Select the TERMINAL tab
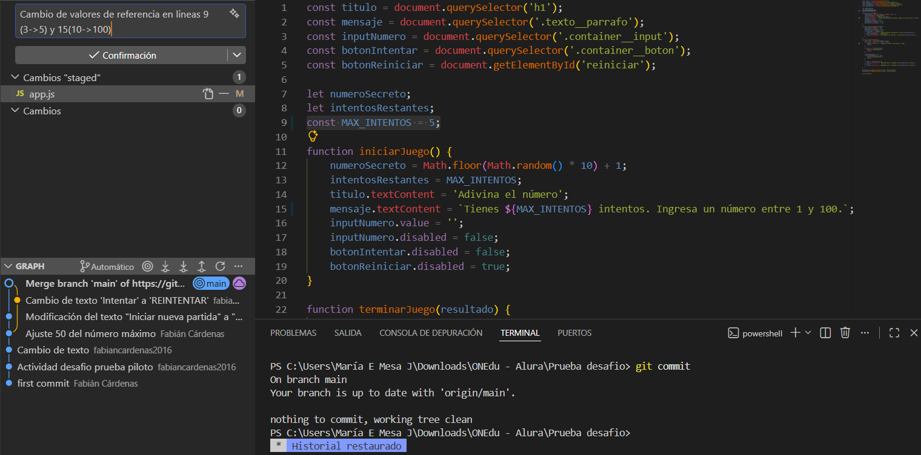 [x=520, y=333]
